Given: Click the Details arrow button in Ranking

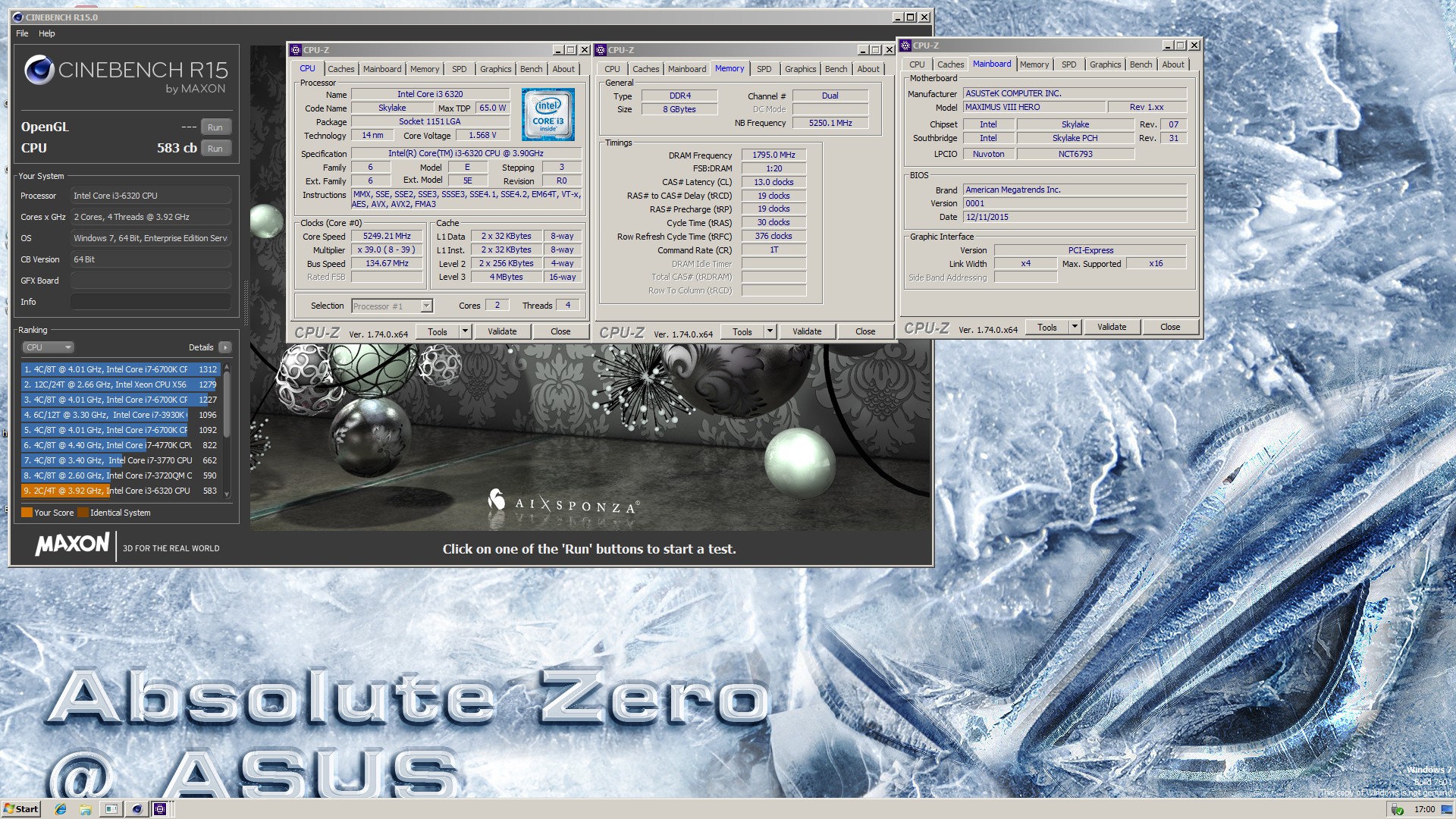Looking at the screenshot, I should (x=224, y=347).
